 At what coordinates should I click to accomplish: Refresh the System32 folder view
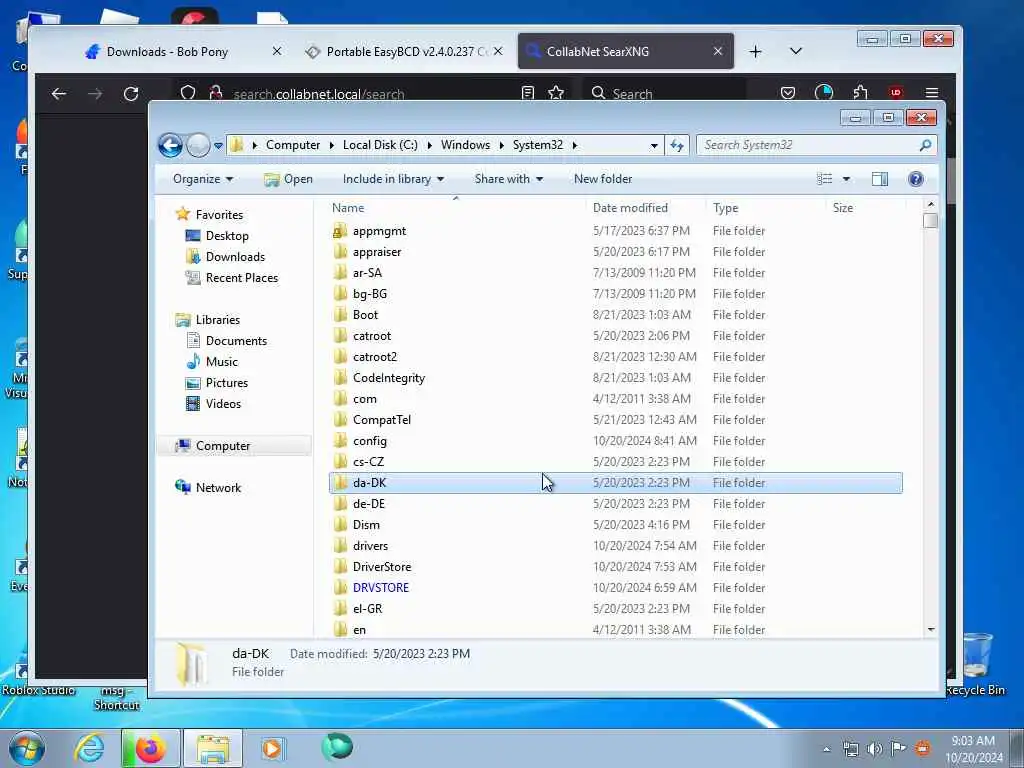point(677,145)
